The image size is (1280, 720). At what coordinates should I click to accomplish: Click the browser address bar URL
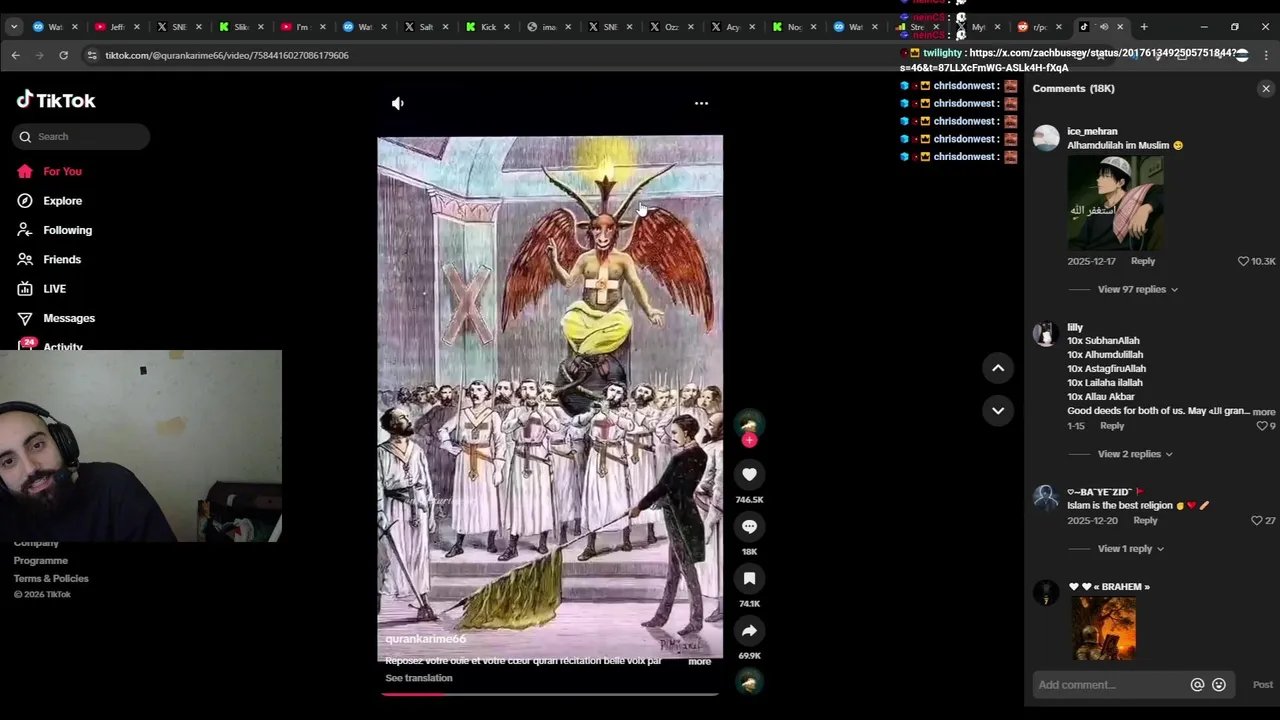[x=227, y=55]
